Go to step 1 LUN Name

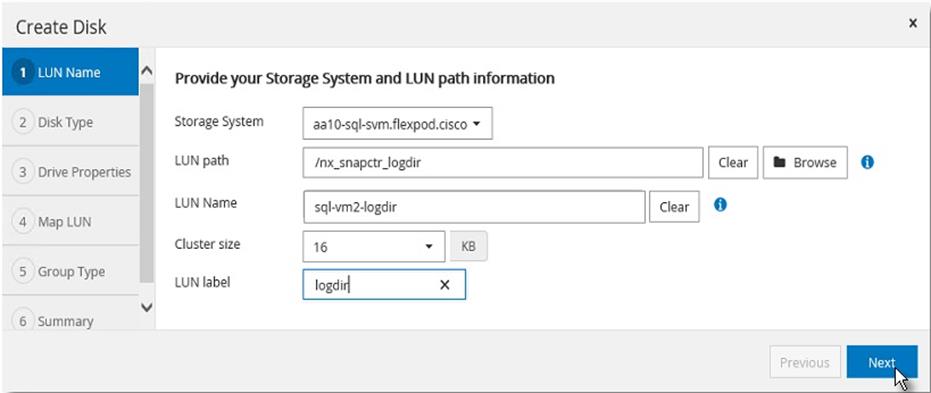pos(70,72)
